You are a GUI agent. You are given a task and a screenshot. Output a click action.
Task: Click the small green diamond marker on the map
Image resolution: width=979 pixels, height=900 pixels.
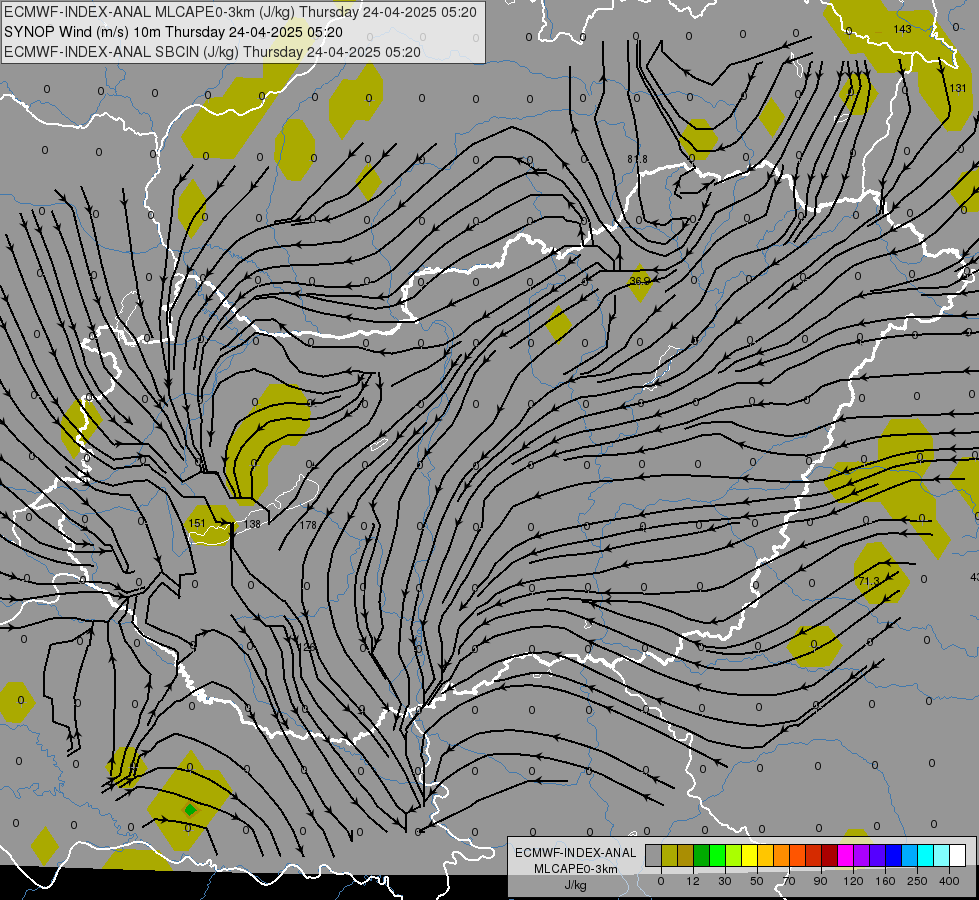[190, 810]
